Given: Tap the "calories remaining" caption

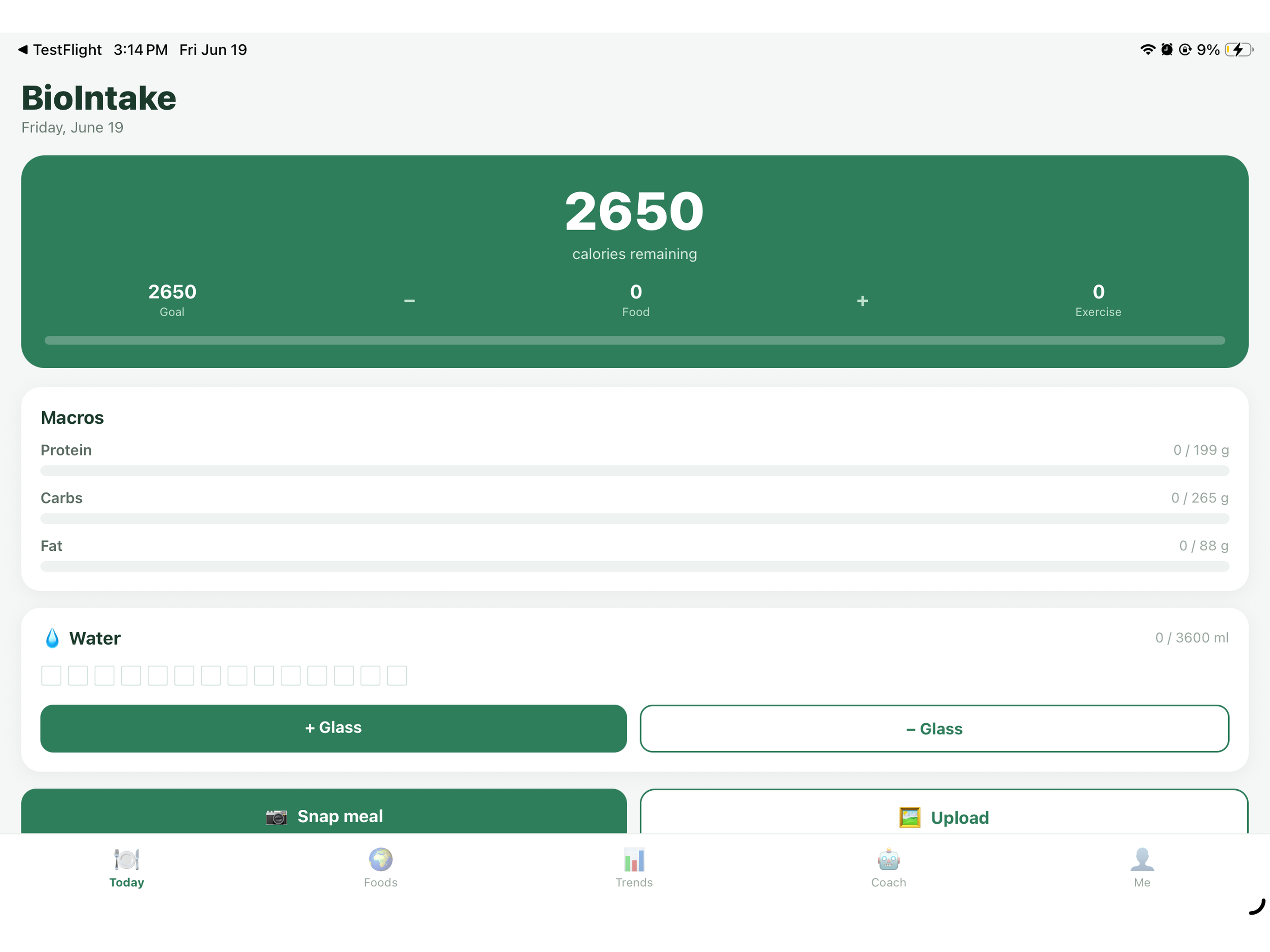Looking at the screenshot, I should 635,254.
